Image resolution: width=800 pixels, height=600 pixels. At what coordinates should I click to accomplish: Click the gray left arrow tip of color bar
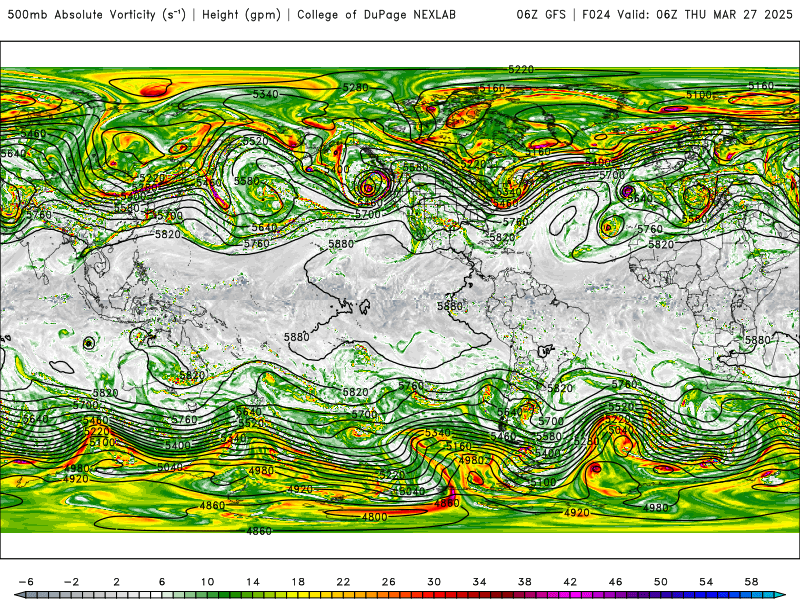18,595
